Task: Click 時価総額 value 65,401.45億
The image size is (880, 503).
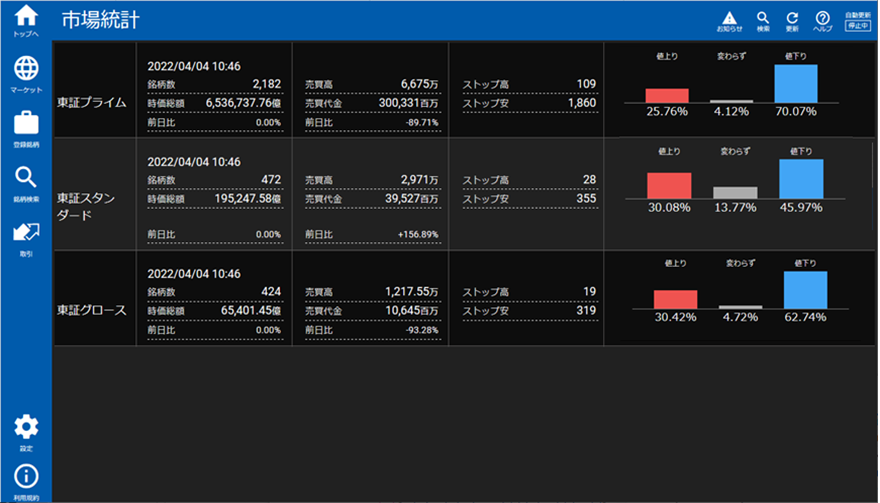Action: point(251,310)
